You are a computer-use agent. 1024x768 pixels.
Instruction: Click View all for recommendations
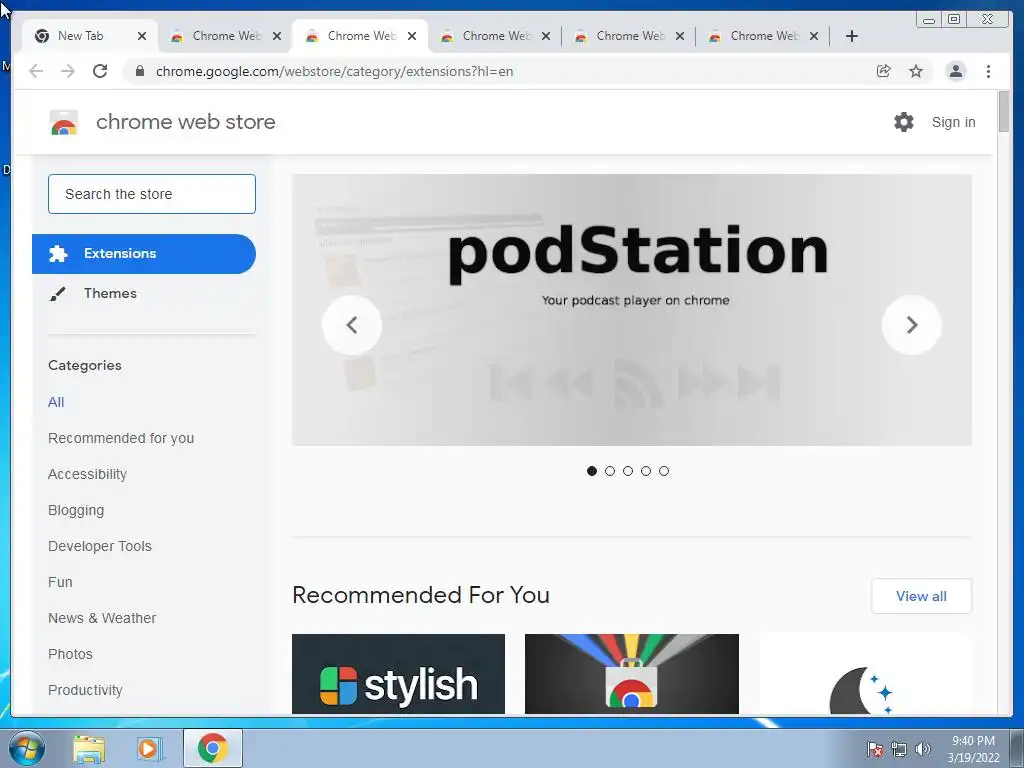click(x=921, y=596)
